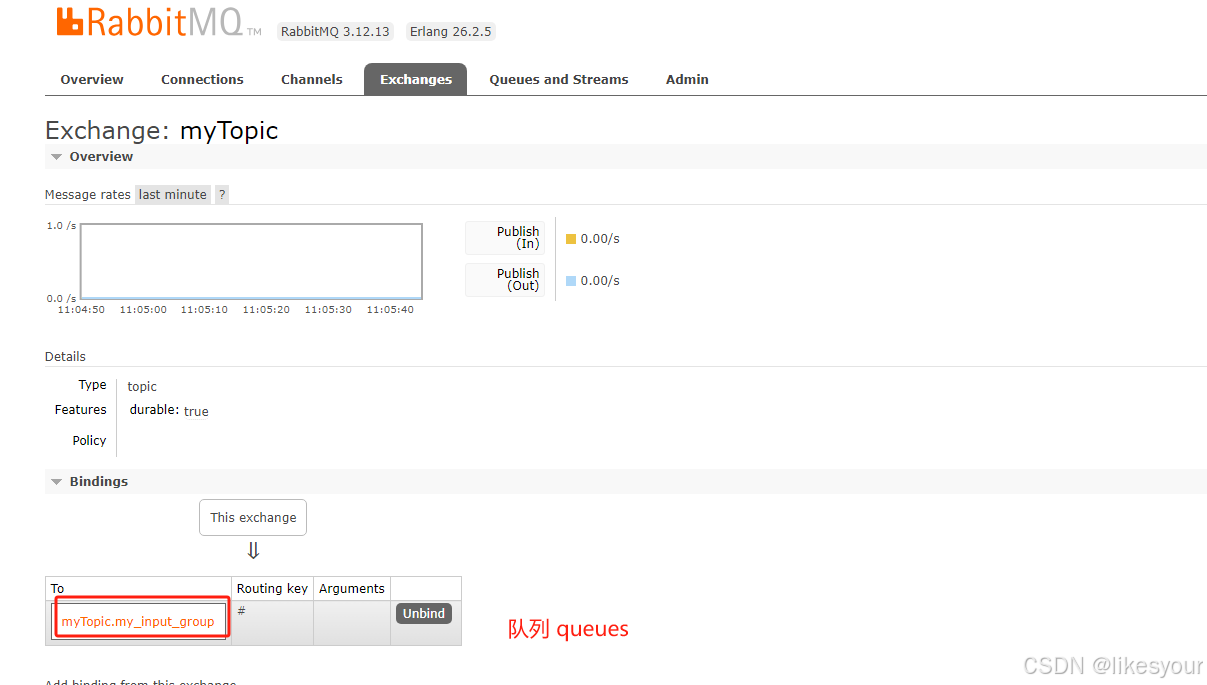
Task: Click the Arguments column header
Action: (x=352, y=588)
